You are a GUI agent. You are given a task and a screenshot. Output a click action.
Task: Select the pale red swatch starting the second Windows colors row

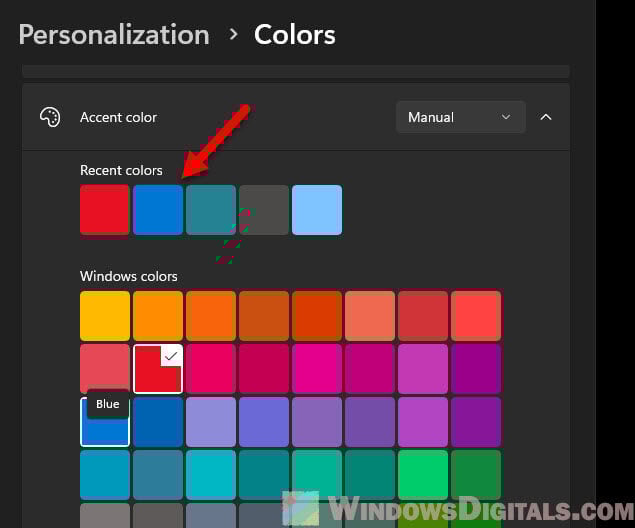(105, 369)
